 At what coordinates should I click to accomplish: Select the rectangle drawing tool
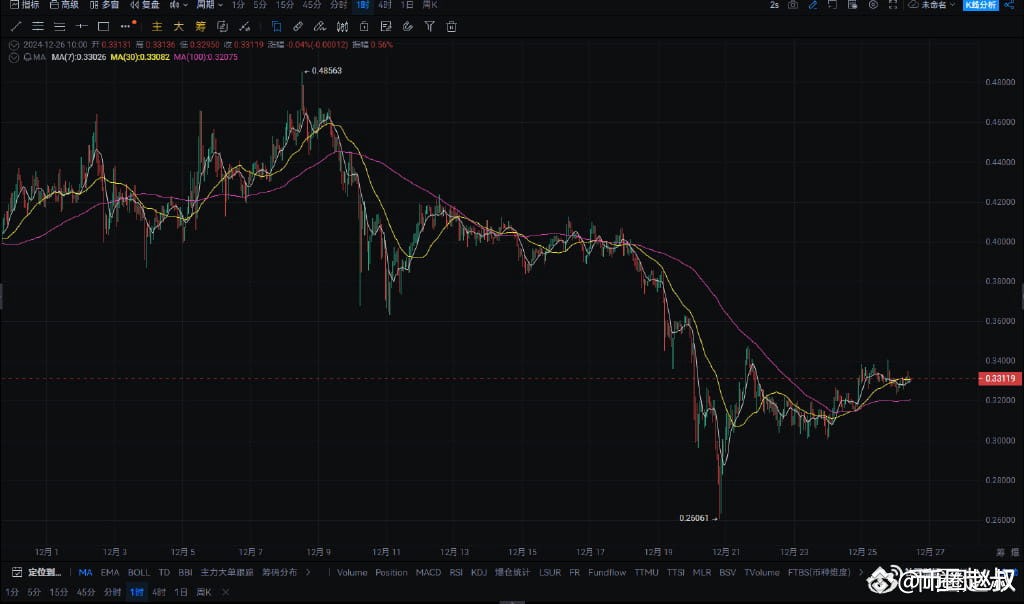point(103,27)
